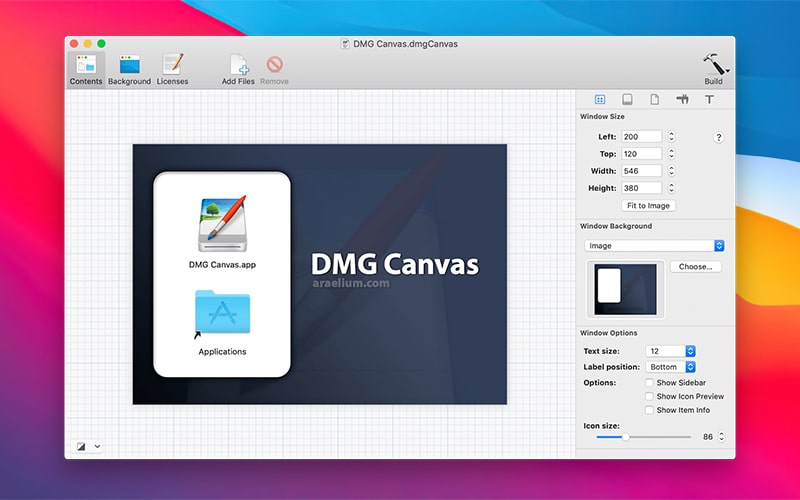
Task: Switch to the Background view
Action: pos(129,65)
